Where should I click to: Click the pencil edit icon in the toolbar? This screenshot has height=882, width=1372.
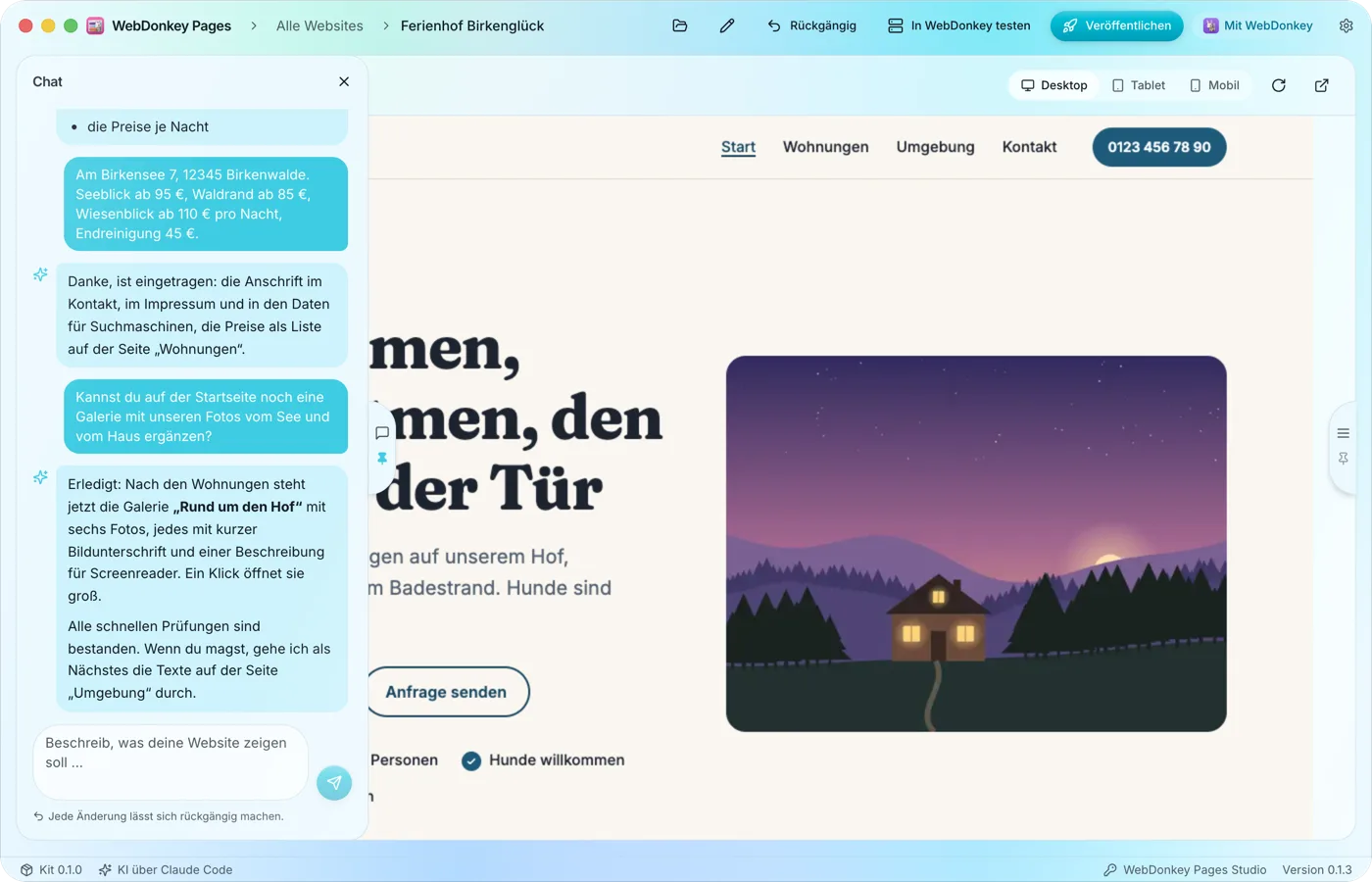pos(727,25)
